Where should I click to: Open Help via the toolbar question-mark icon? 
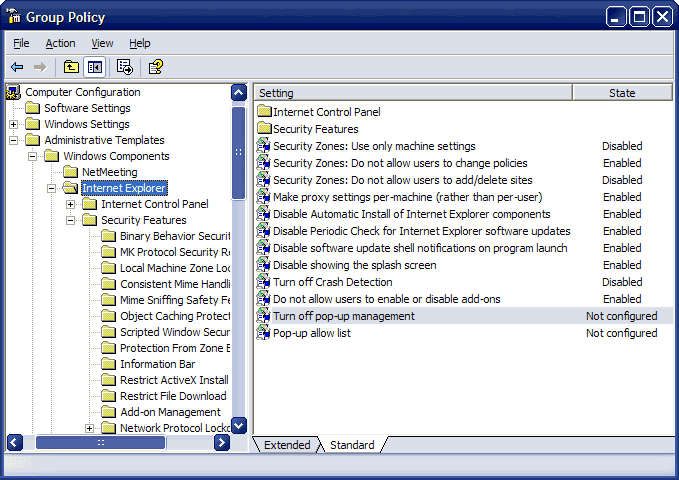tap(155, 67)
